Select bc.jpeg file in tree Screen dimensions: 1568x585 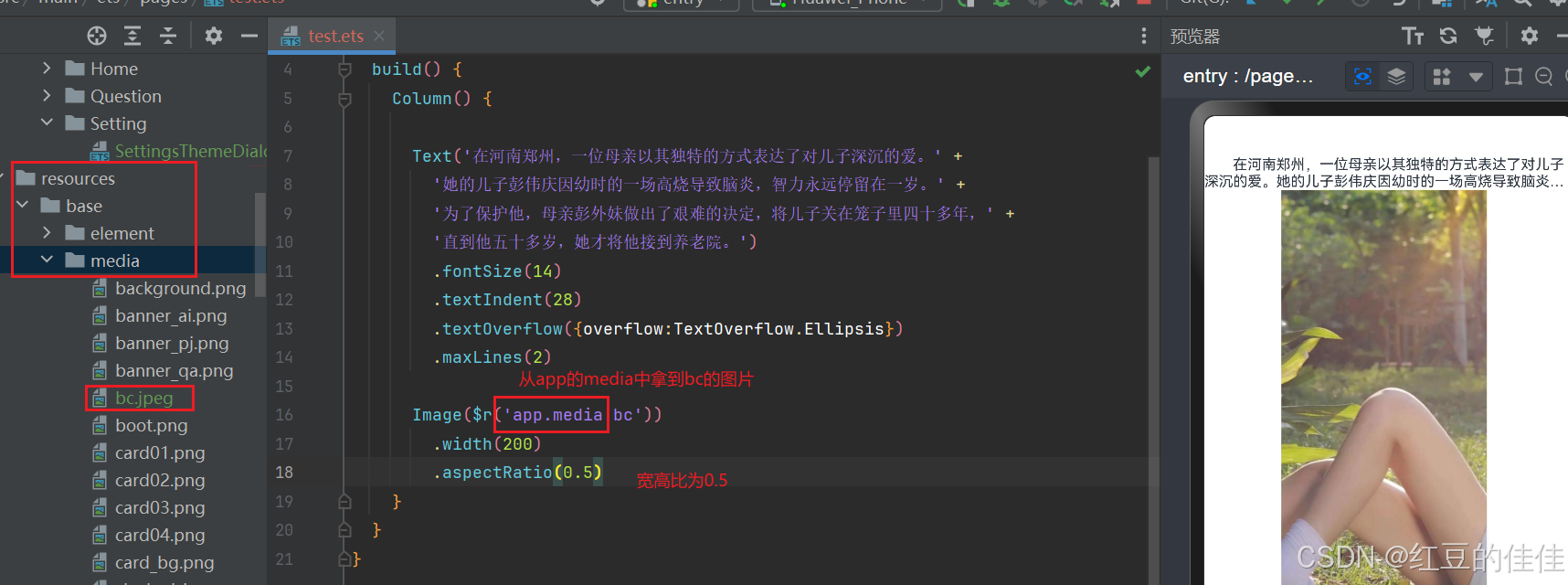[x=132, y=398]
